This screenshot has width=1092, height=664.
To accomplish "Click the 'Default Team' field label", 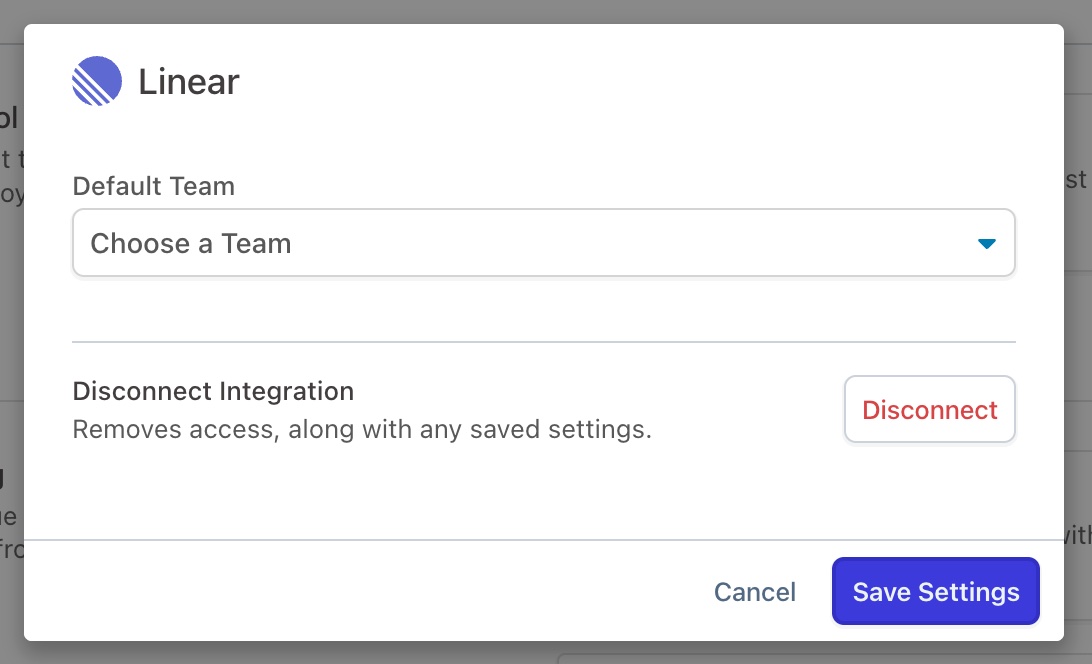I will click(154, 186).
